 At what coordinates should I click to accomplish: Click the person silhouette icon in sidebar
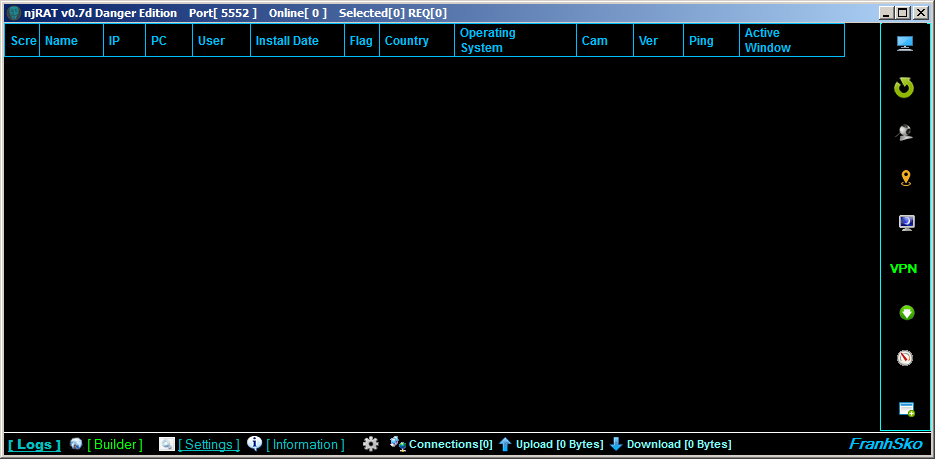point(905,133)
